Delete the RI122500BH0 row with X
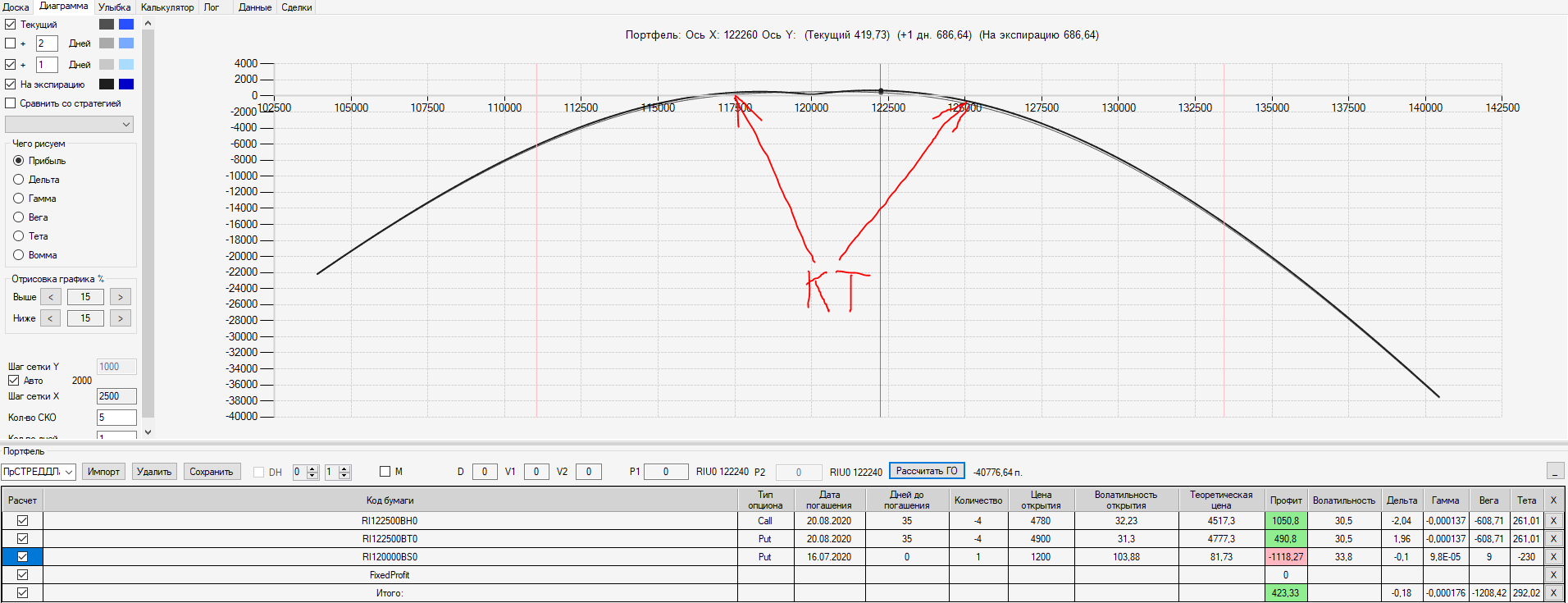This screenshot has height=603, width=1568. 1553,521
